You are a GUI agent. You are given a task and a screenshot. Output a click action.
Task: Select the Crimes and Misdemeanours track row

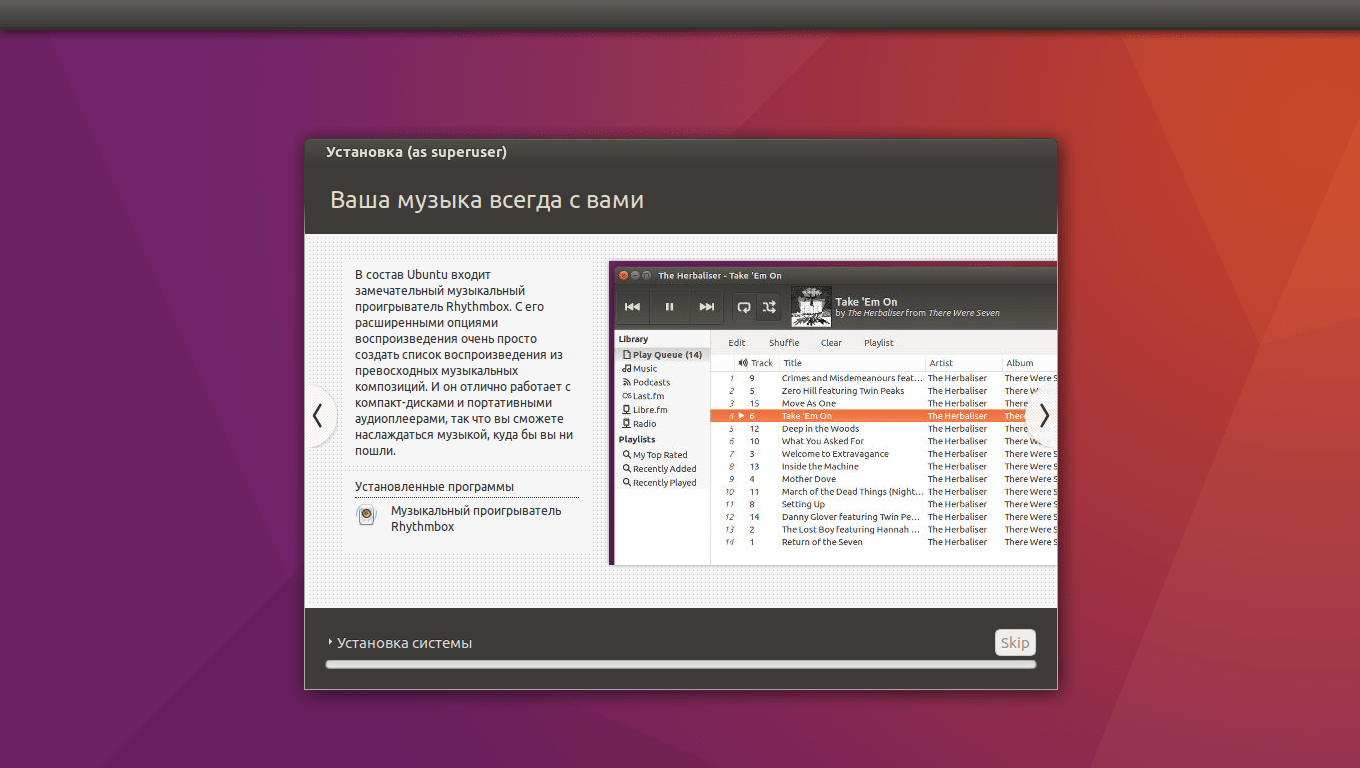pos(884,378)
